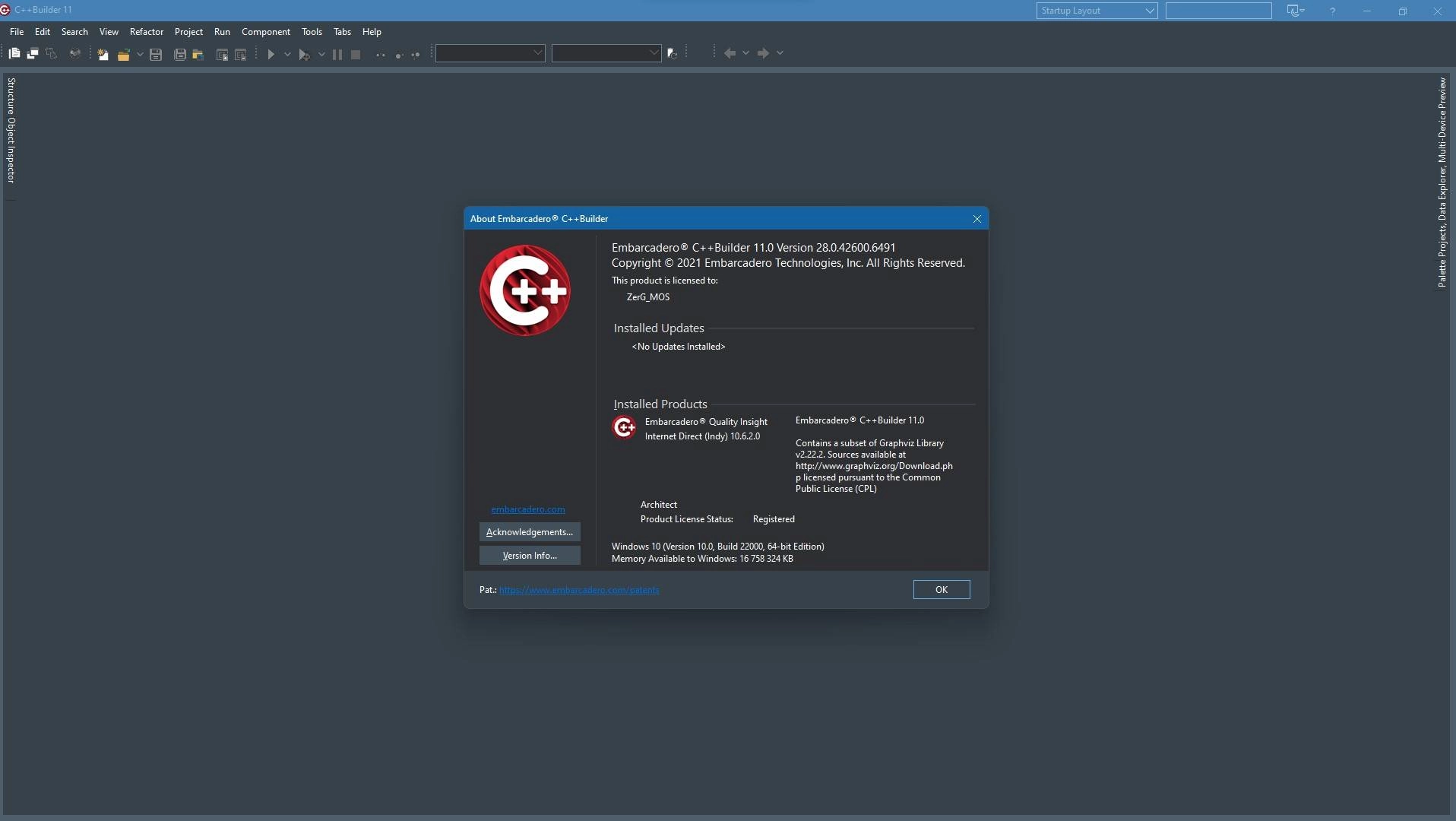Click the Add File to Project icon
Viewport: 1456px width, 821px height.
point(223,54)
